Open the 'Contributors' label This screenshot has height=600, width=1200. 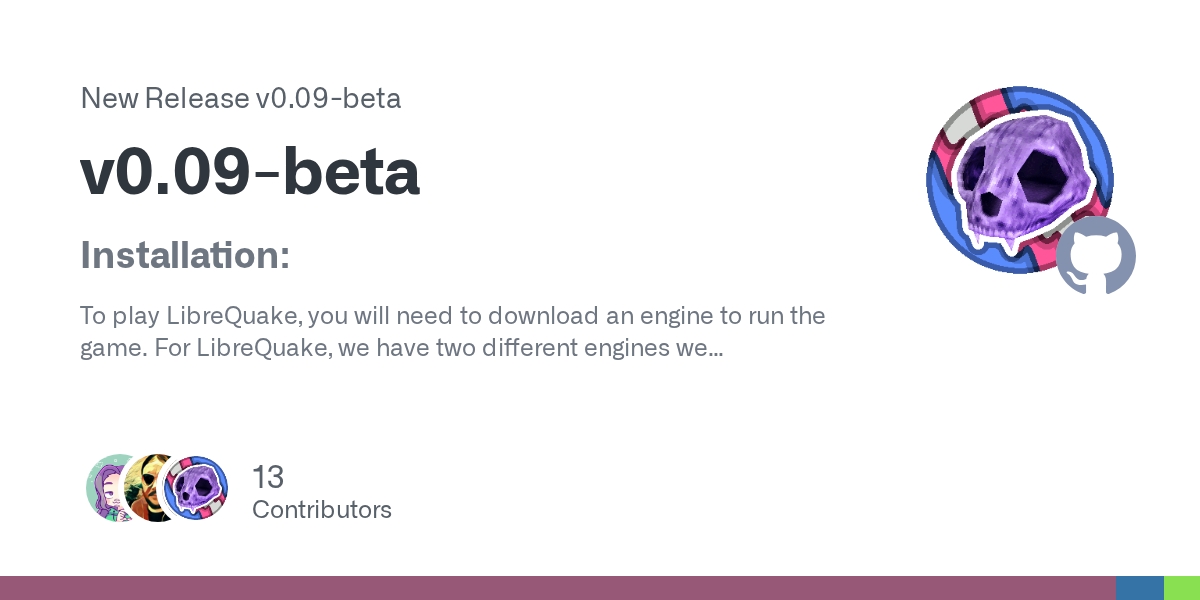(x=321, y=509)
